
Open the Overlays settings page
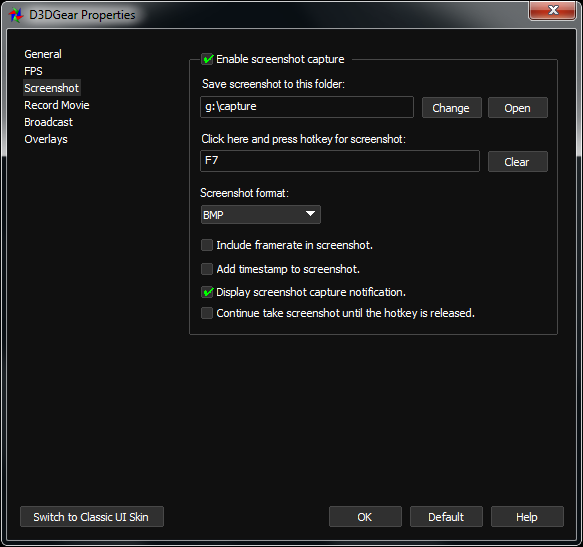pos(46,139)
